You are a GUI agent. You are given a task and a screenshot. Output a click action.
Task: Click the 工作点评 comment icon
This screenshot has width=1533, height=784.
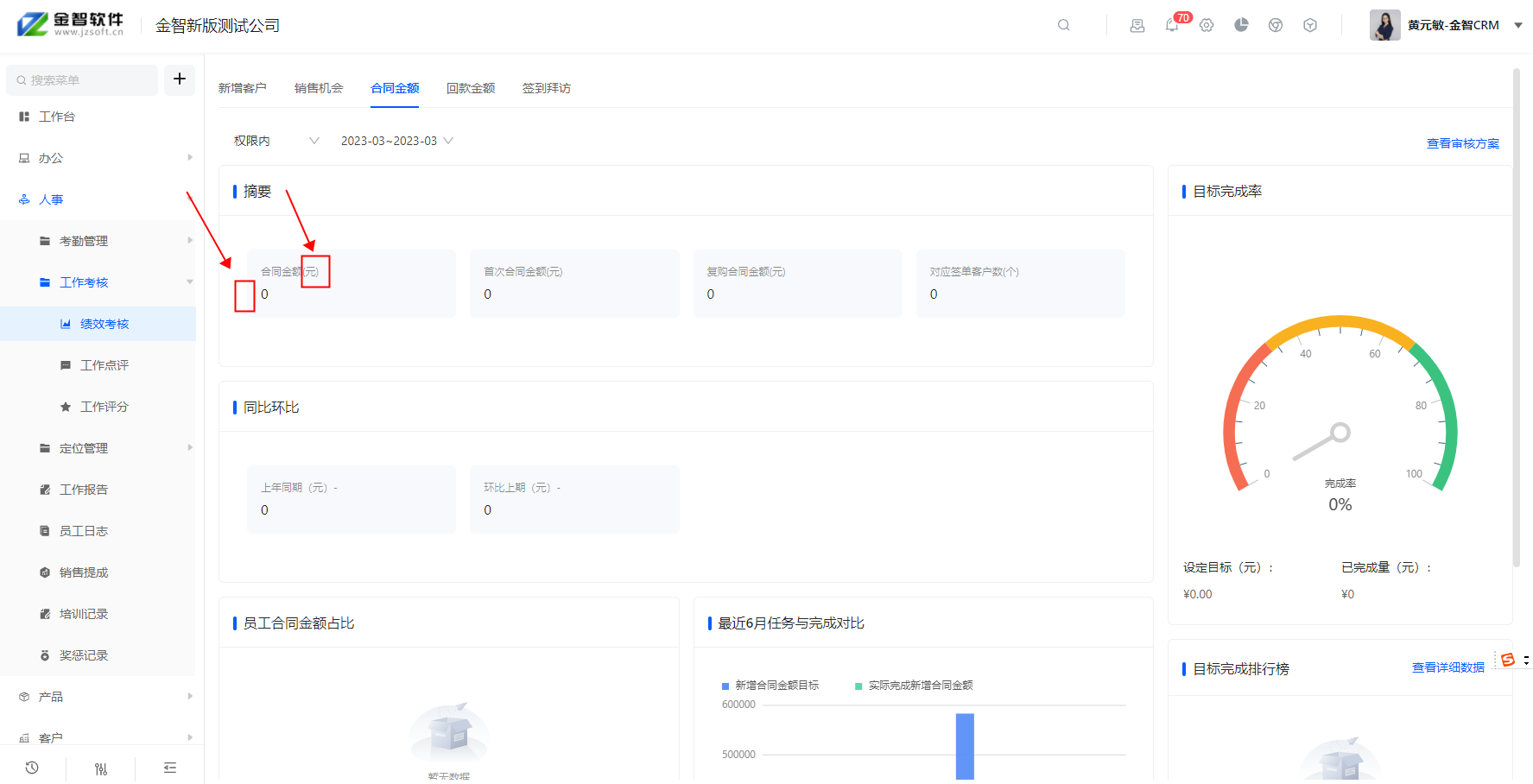pyautogui.click(x=66, y=365)
